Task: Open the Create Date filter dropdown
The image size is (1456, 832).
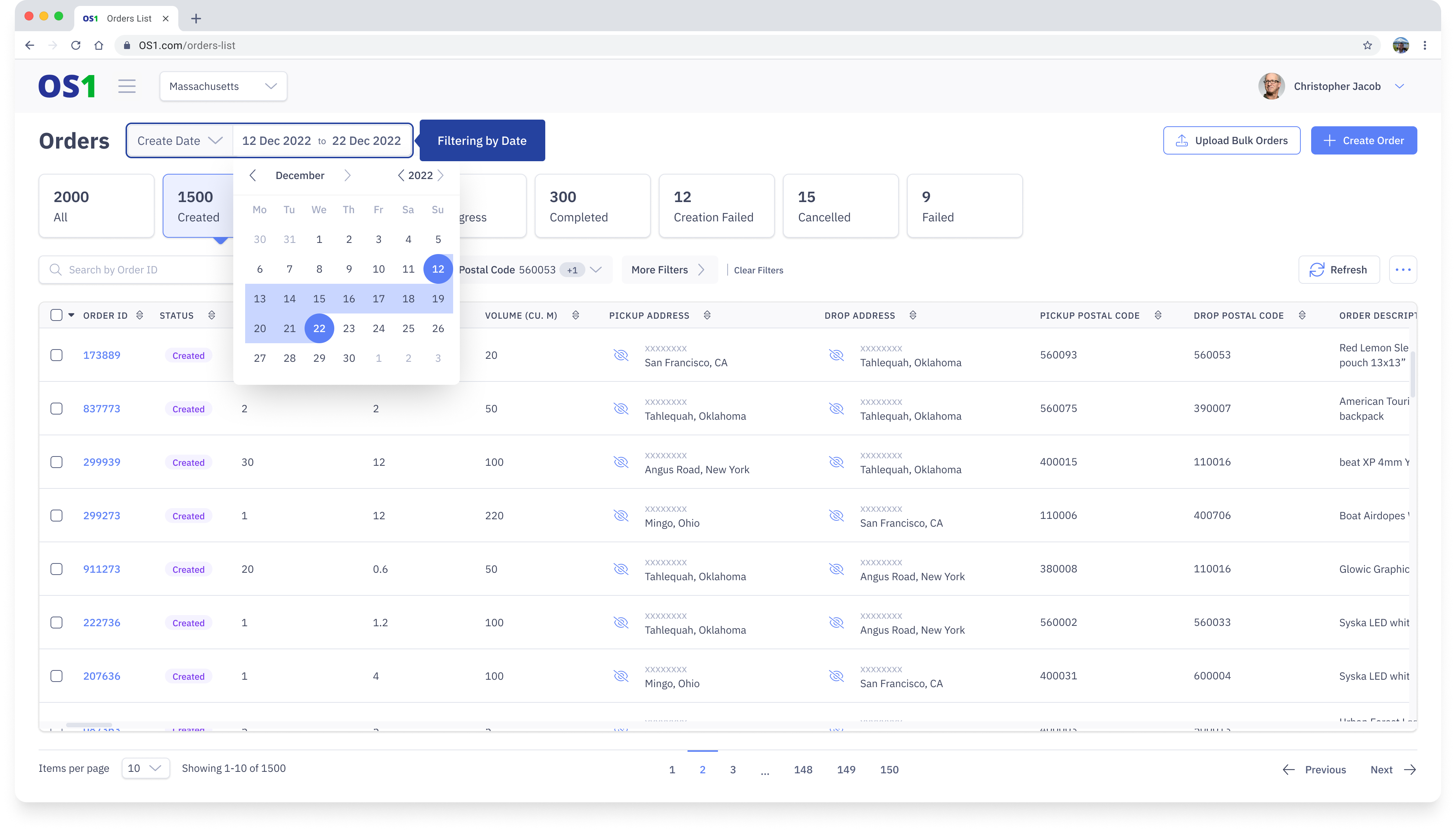Action: coord(179,140)
